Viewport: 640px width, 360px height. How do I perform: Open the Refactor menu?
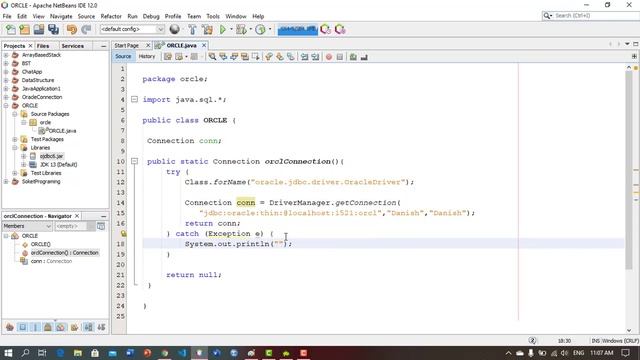pyautogui.click(x=111, y=16)
